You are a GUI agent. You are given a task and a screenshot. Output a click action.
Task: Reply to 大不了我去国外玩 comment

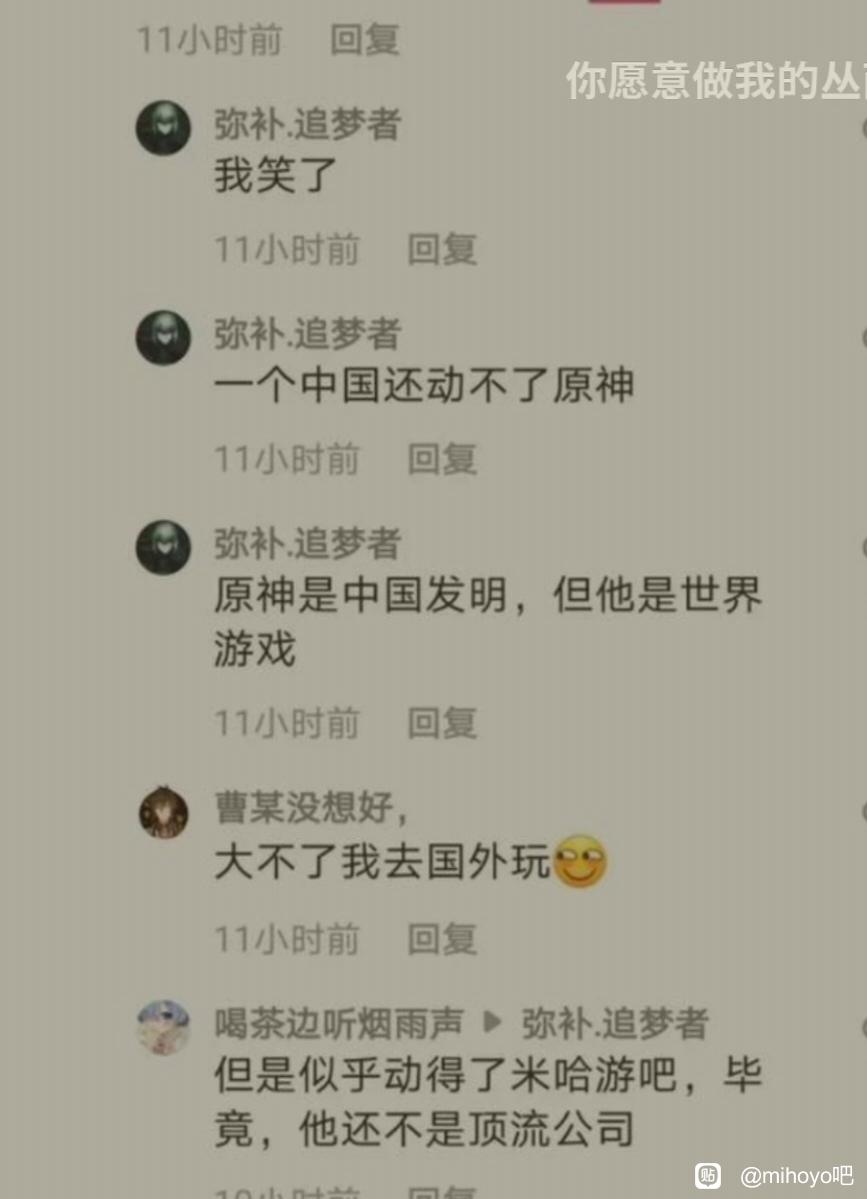tap(442, 939)
